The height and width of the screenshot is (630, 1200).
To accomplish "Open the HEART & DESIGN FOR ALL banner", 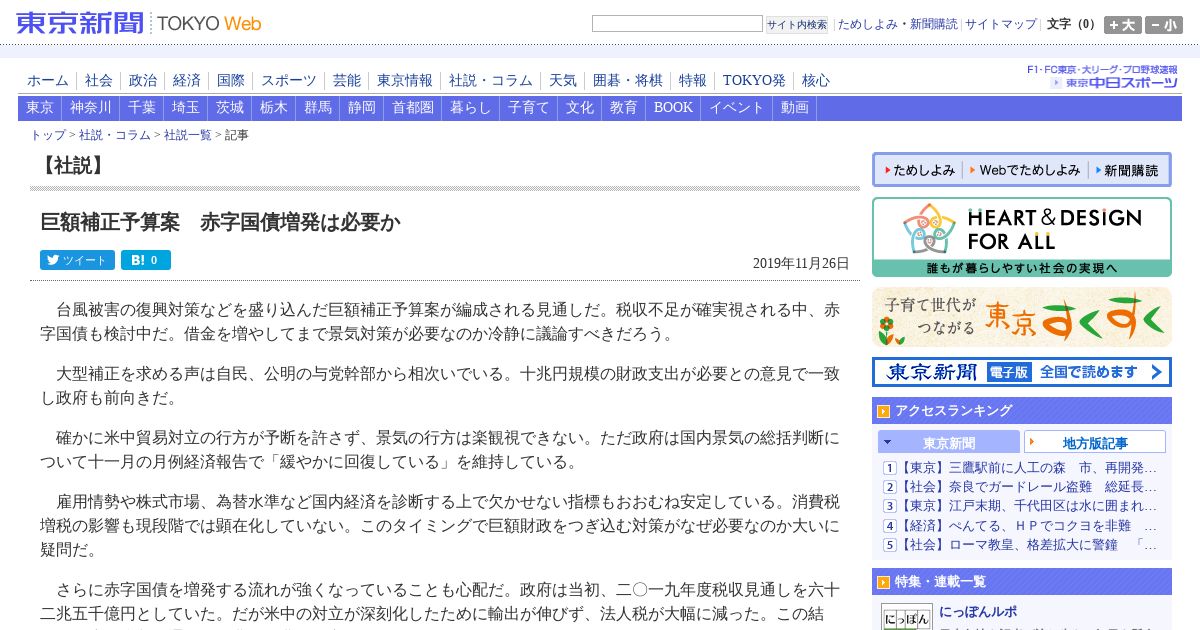I will [1022, 237].
